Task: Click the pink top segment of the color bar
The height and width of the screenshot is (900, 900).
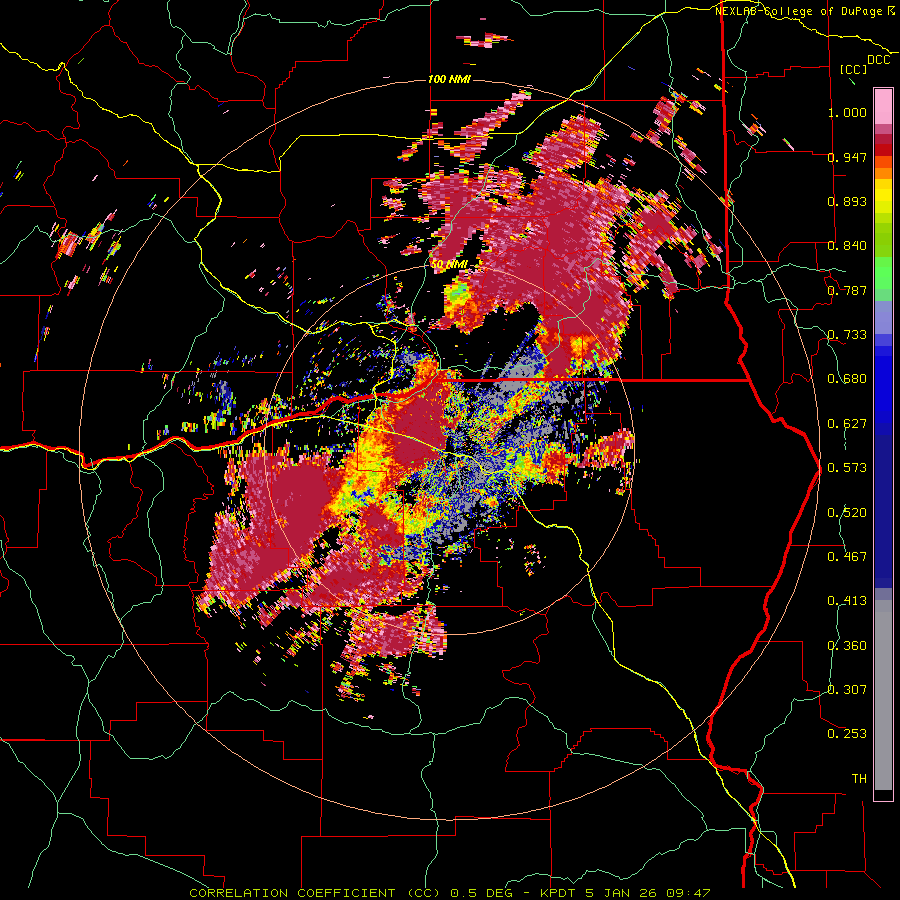Action: pos(883,107)
